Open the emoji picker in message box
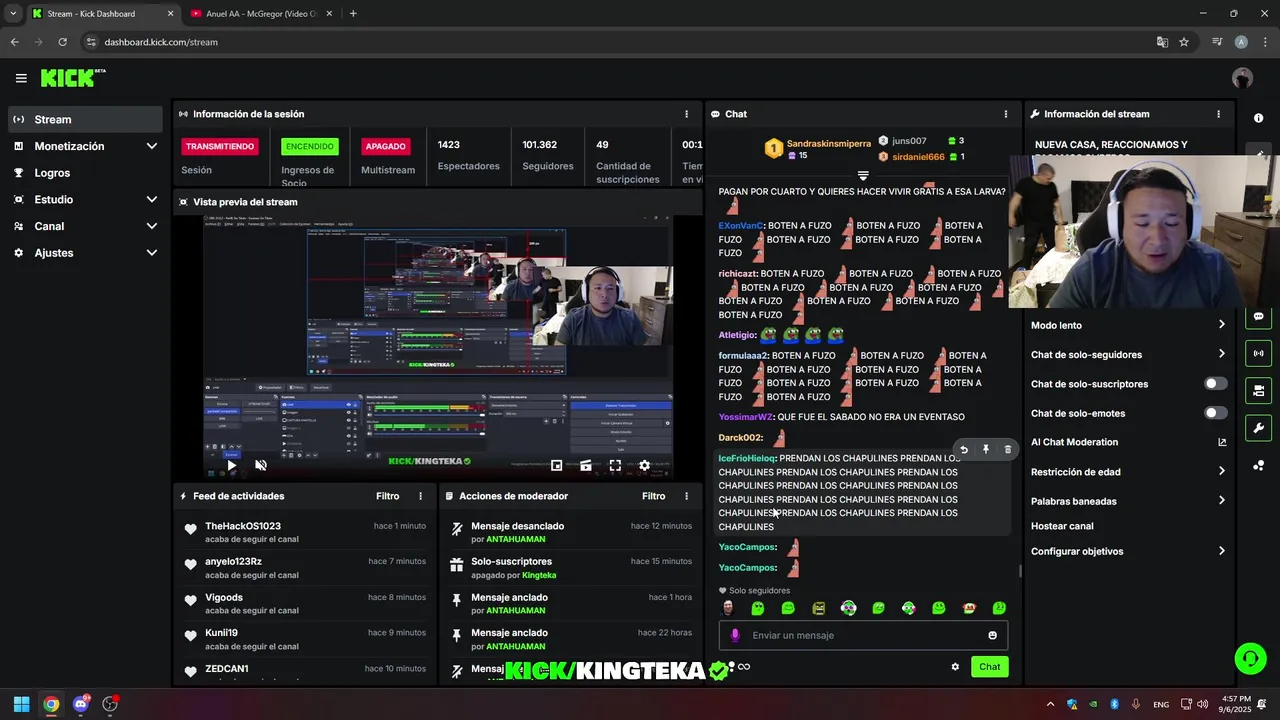This screenshot has height=720, width=1280. (992, 635)
